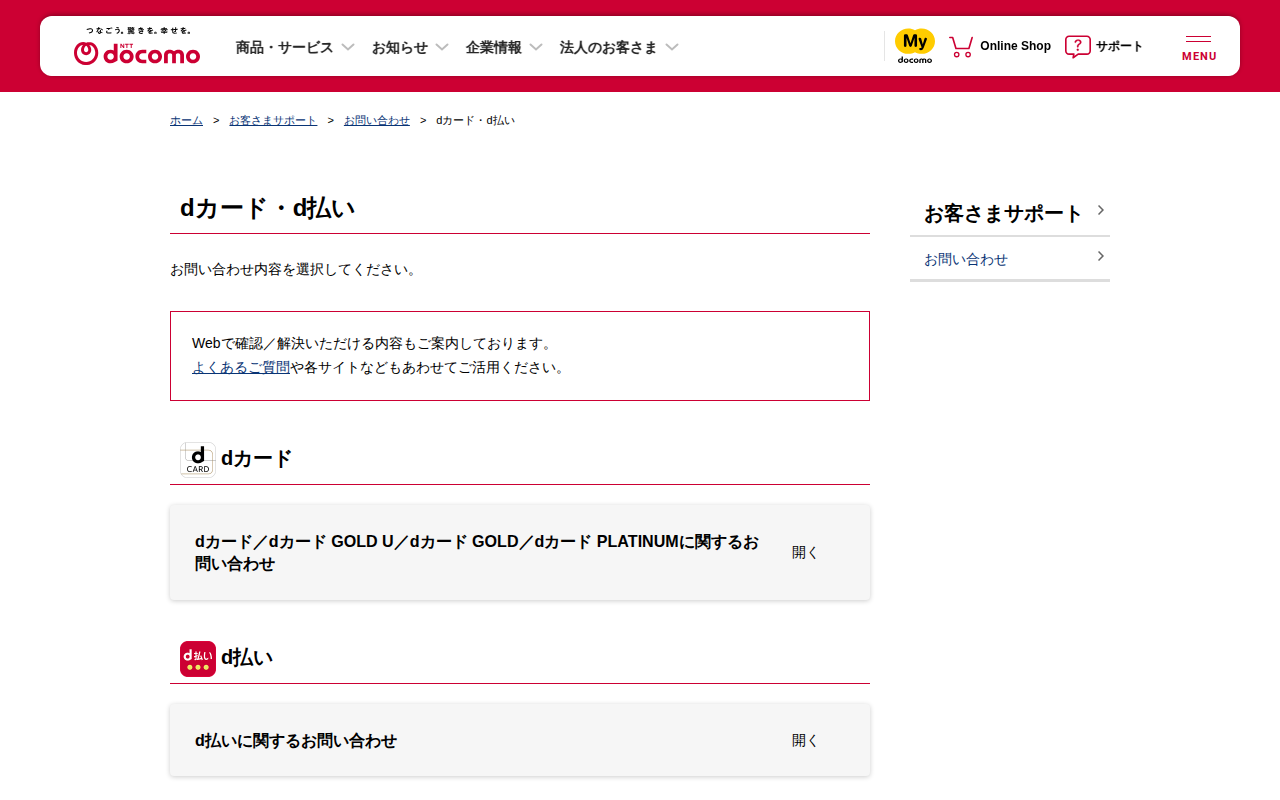Click chevron beside お問い合わせ sidebar item
The height and width of the screenshot is (800, 1280).
1100,256
